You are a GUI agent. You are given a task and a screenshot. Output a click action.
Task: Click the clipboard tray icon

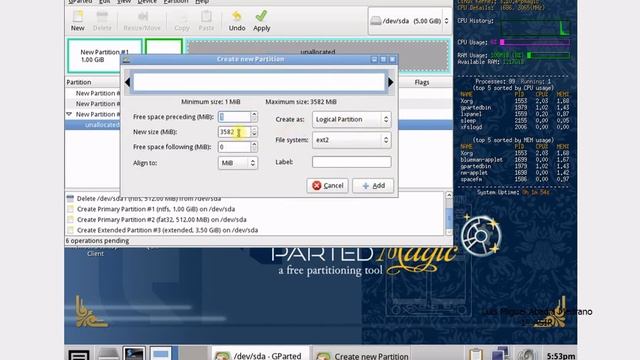[476, 354]
